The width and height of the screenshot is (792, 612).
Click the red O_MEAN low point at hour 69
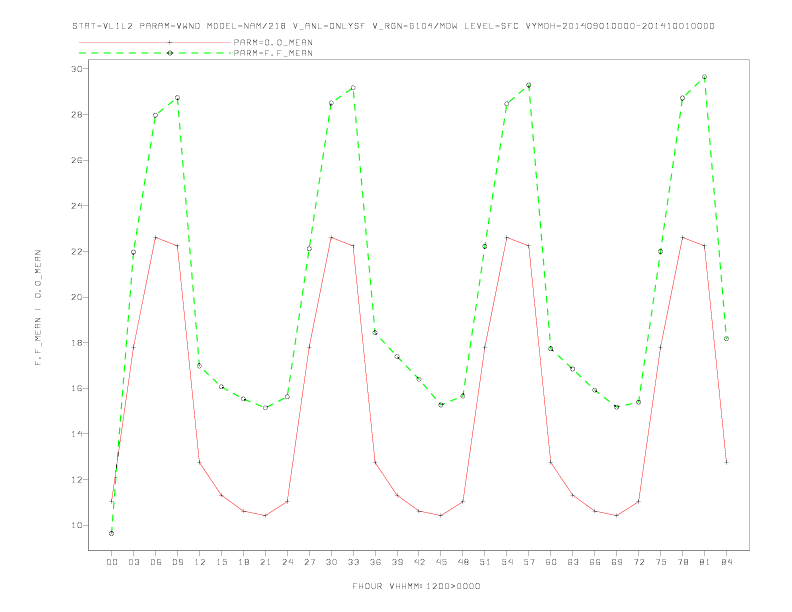(617, 516)
